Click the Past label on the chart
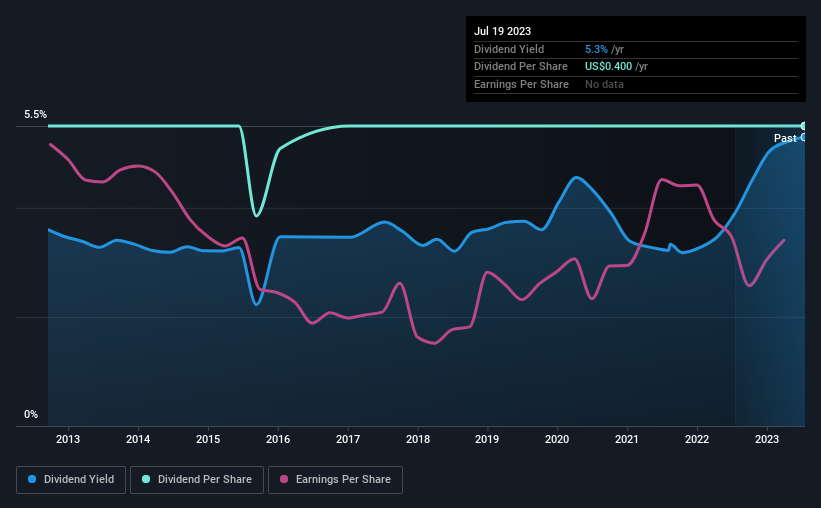 click(785, 138)
